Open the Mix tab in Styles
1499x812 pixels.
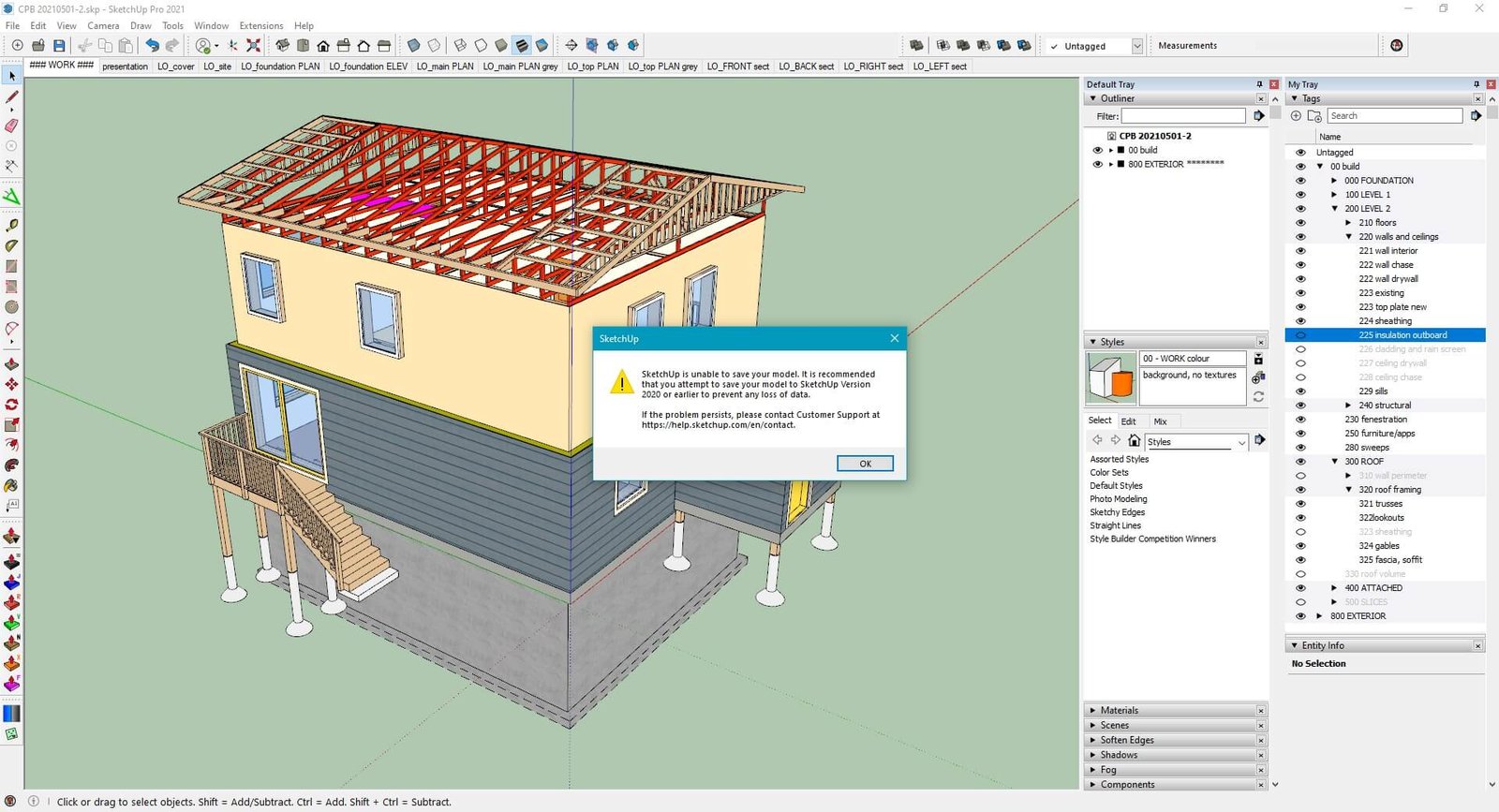click(x=1160, y=421)
